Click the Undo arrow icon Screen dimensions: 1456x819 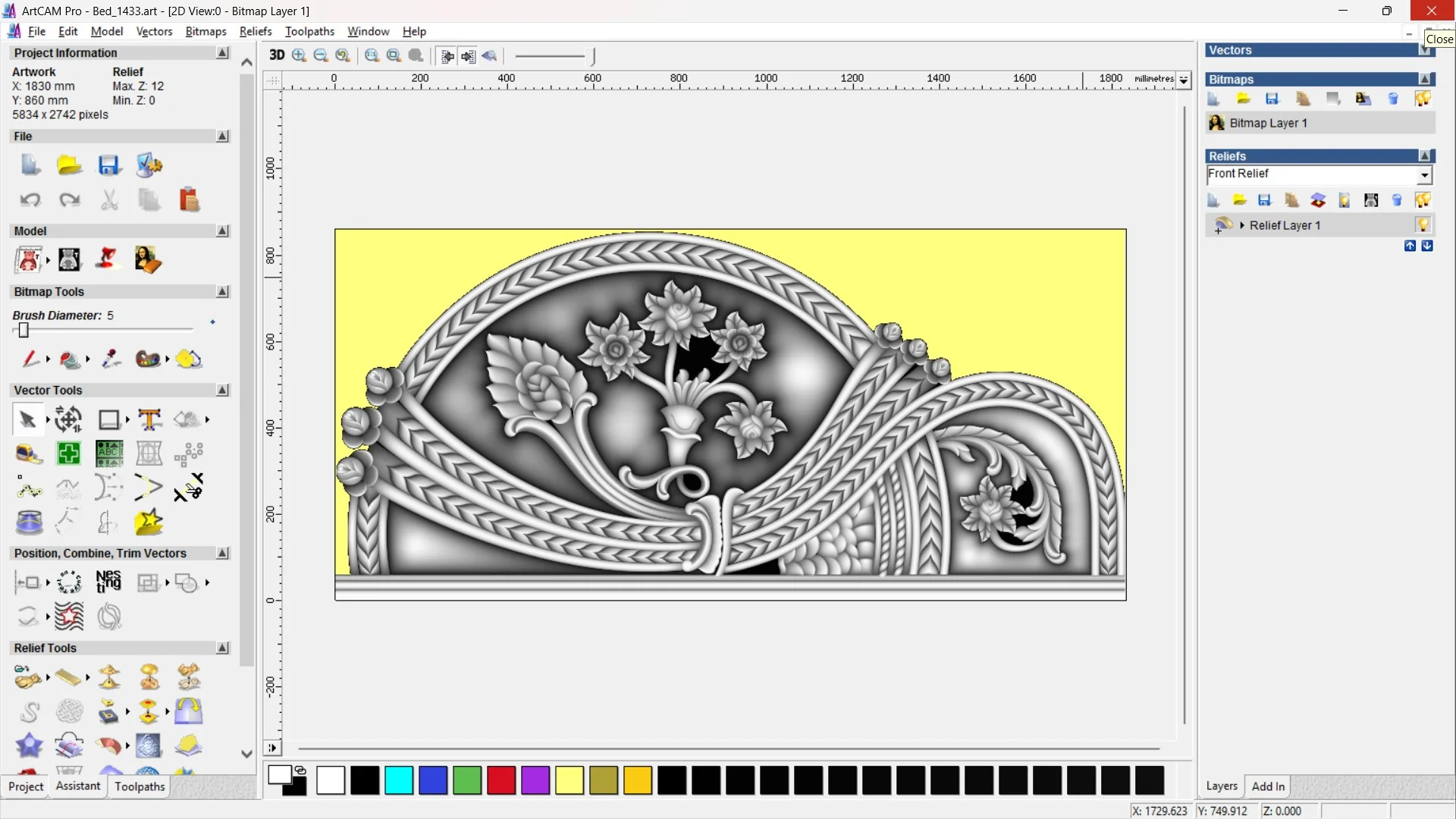pyautogui.click(x=30, y=200)
